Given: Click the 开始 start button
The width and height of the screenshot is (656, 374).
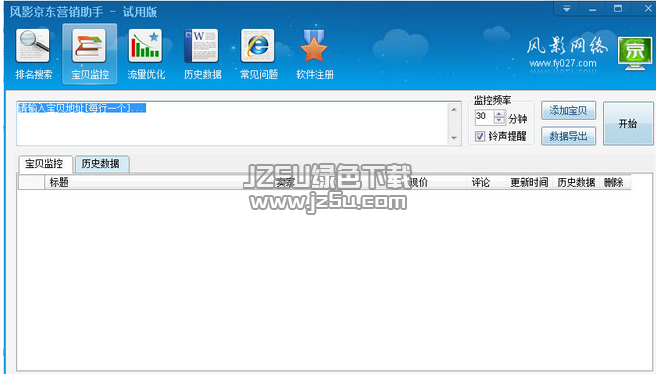Looking at the screenshot, I should coord(628,123).
